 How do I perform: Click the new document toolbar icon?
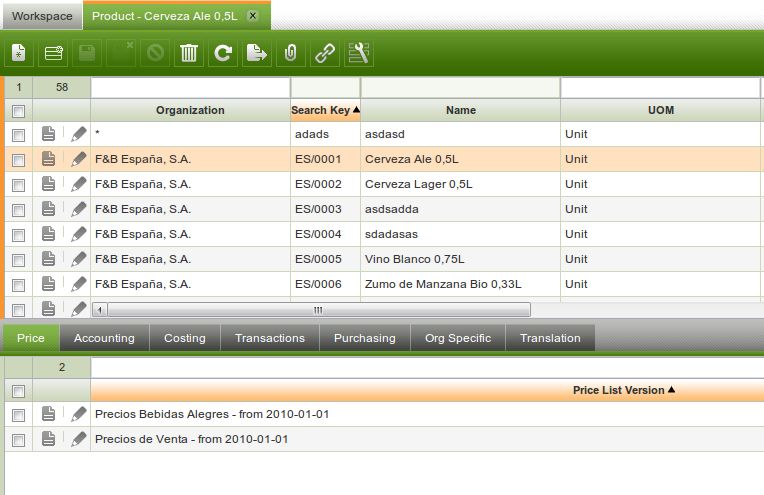click(x=19, y=53)
